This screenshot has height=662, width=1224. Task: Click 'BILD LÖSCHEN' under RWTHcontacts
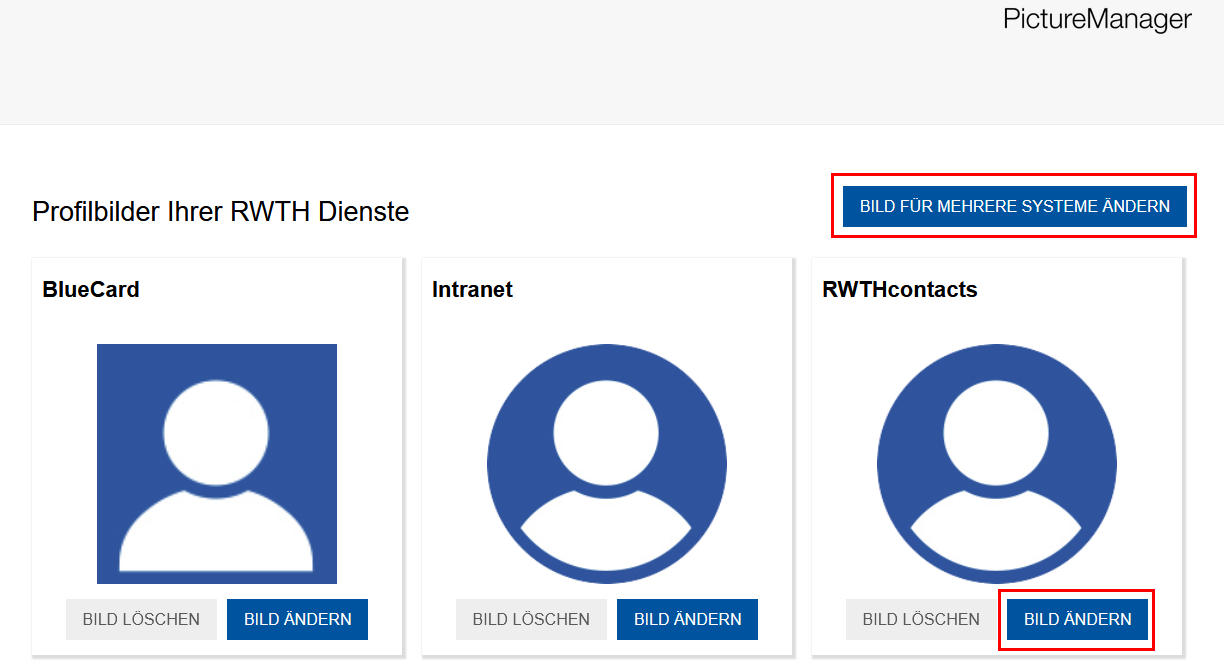point(921,619)
